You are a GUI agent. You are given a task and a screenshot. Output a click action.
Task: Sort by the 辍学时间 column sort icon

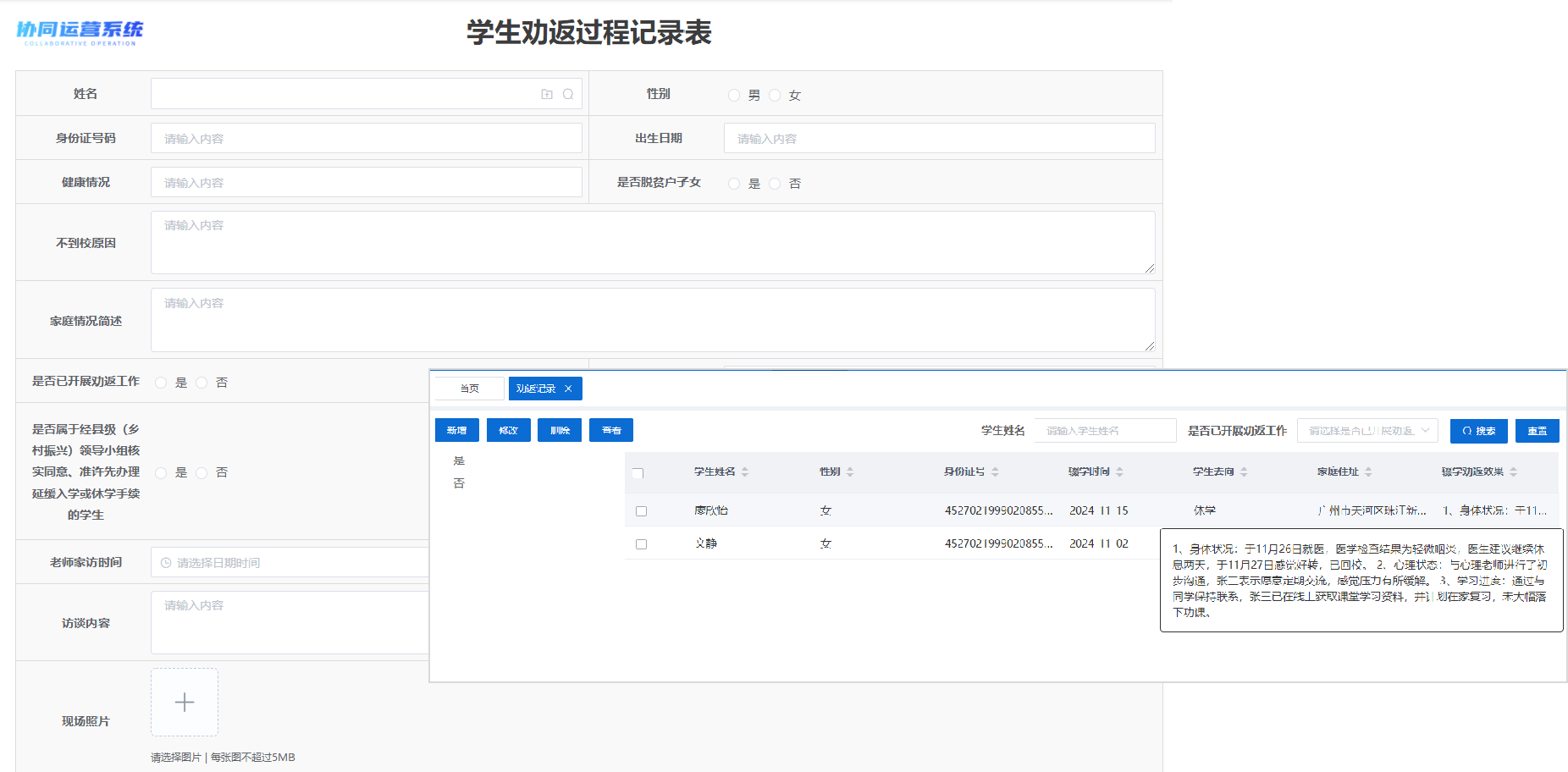point(1119,471)
